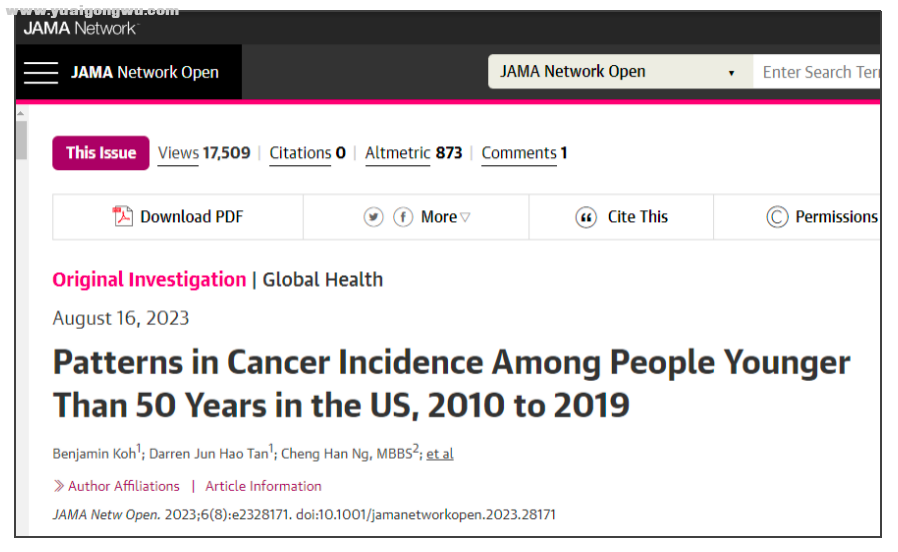Click the JAMA Network logo
This screenshot has width=898, height=552.
(81, 28)
